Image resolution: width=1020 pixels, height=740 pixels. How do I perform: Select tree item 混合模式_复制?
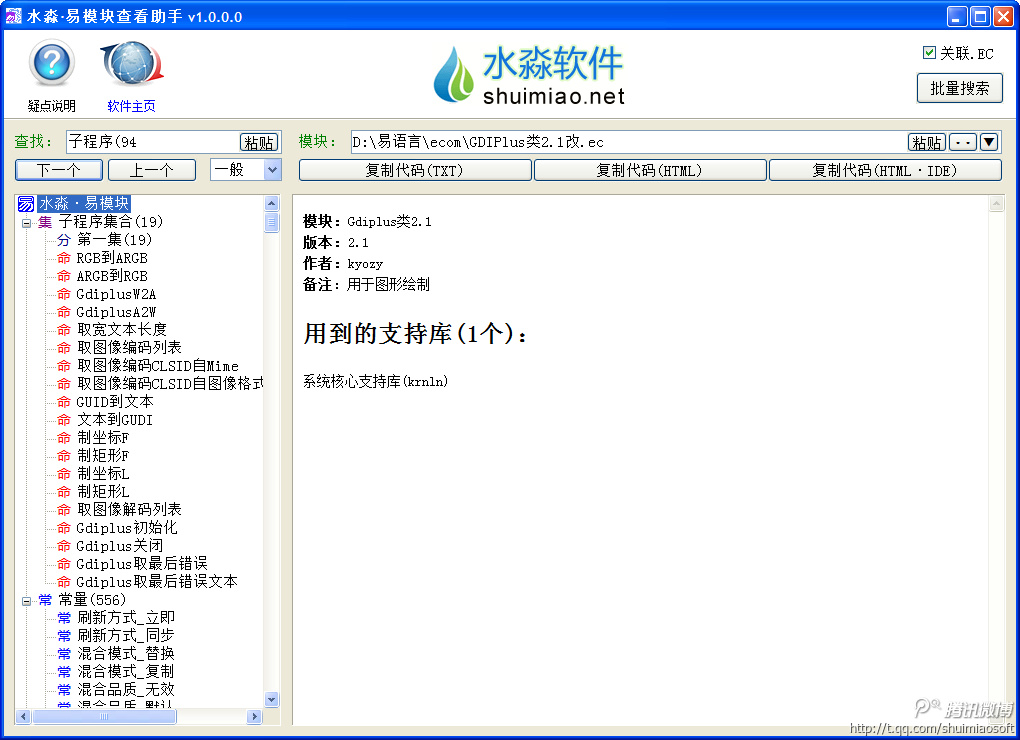126,672
